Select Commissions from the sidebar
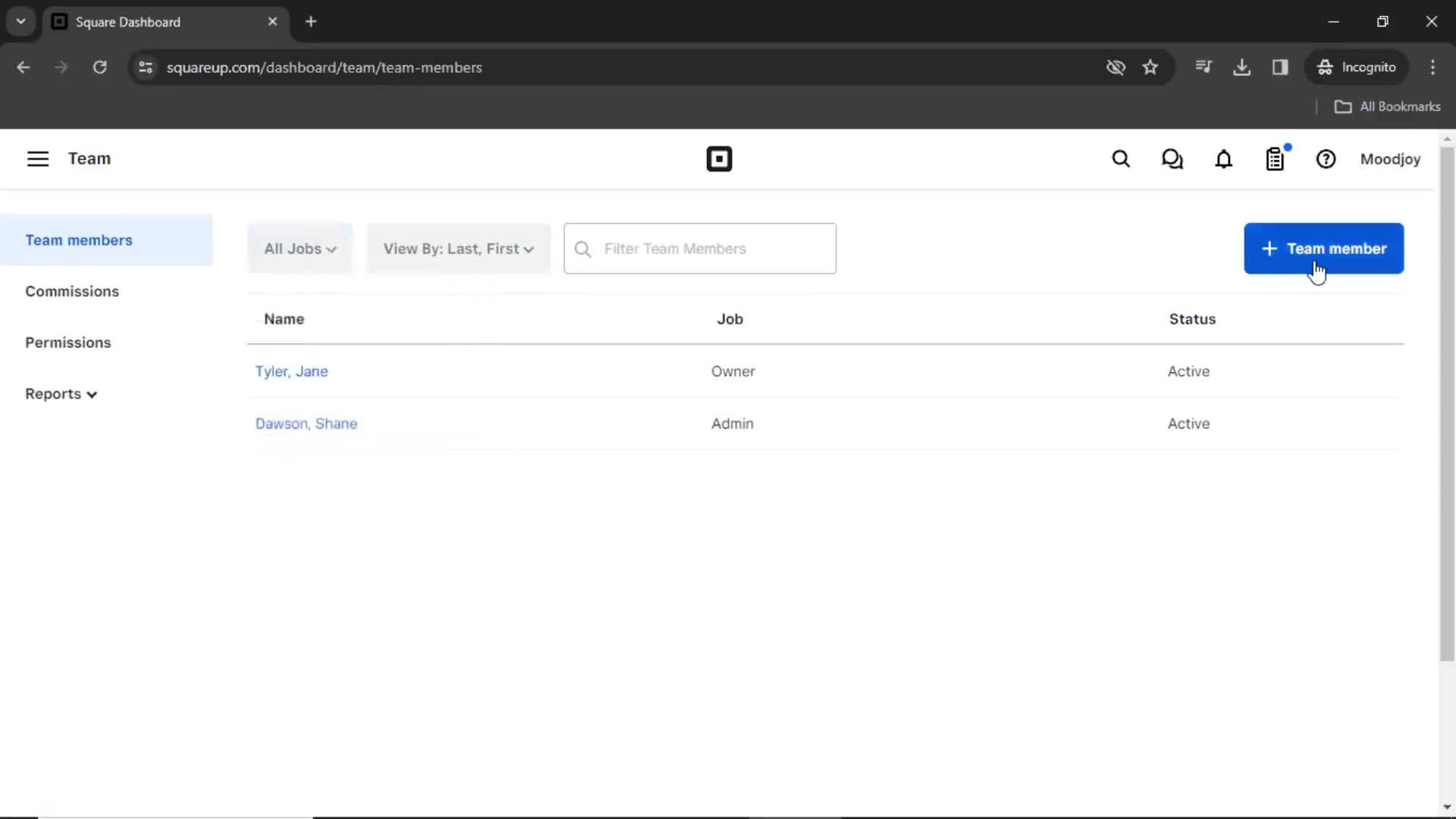1456x819 pixels. 72,290
